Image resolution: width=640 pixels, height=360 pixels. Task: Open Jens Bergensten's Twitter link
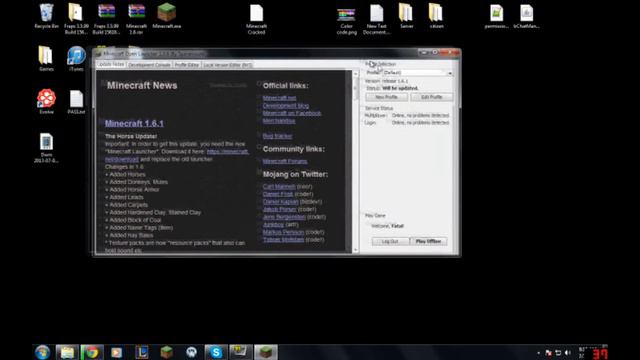(284, 217)
